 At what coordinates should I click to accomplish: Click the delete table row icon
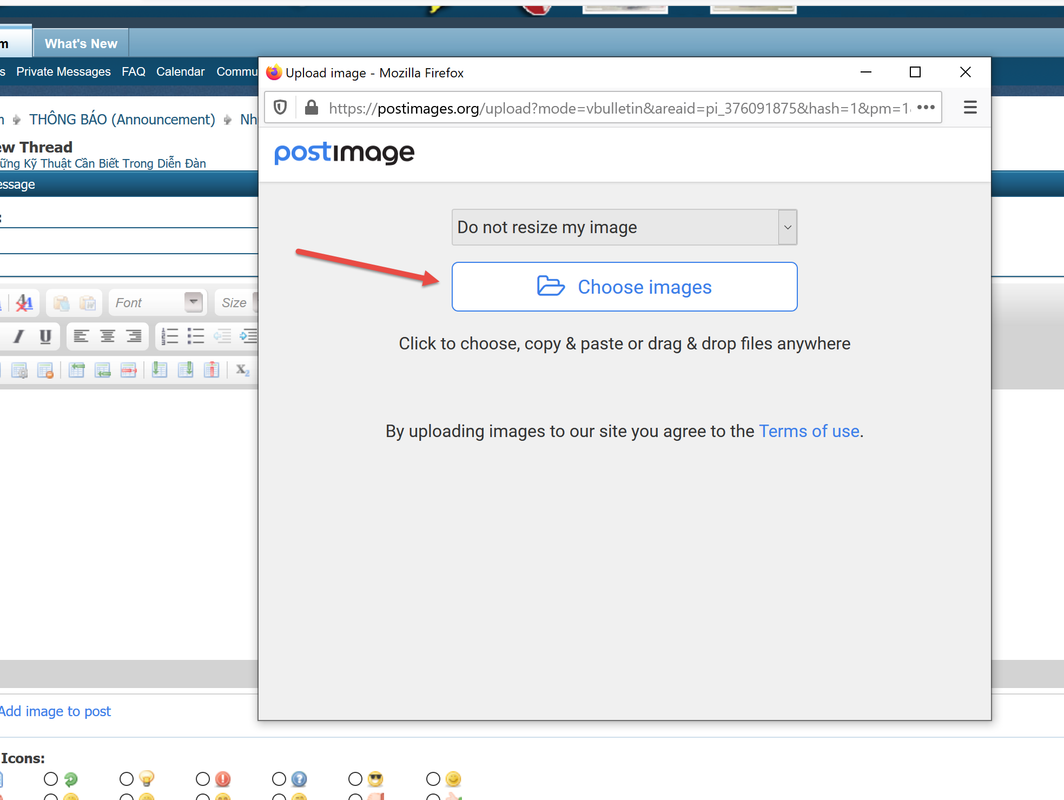click(128, 370)
